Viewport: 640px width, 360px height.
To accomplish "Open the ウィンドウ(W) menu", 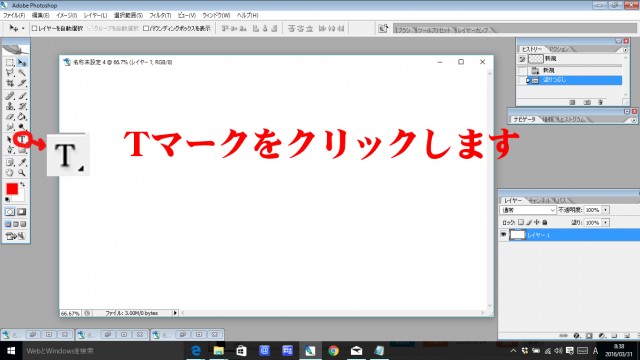I will [x=216, y=15].
